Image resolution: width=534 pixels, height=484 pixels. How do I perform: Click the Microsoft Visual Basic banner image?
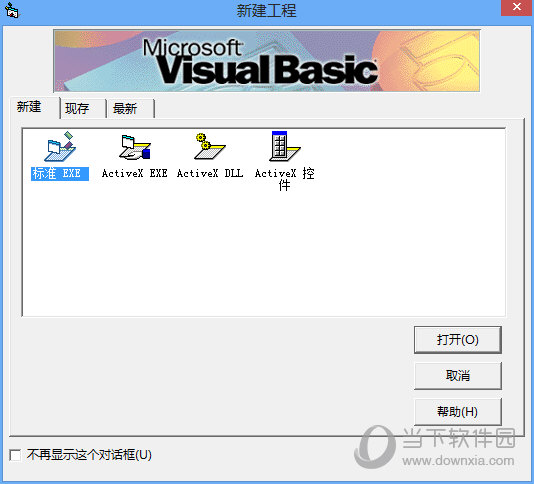267,61
